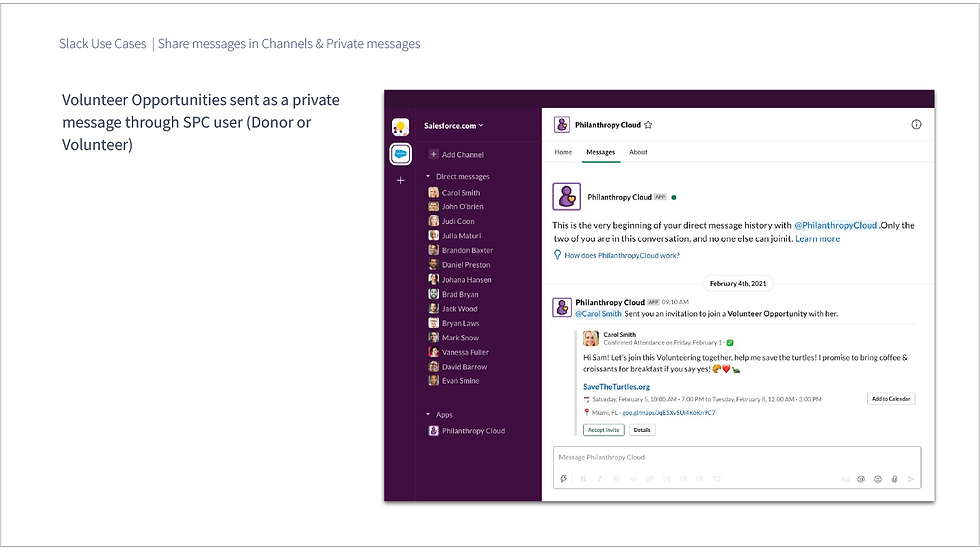Click the Add Channel label
980x550 pixels.
tap(462, 154)
